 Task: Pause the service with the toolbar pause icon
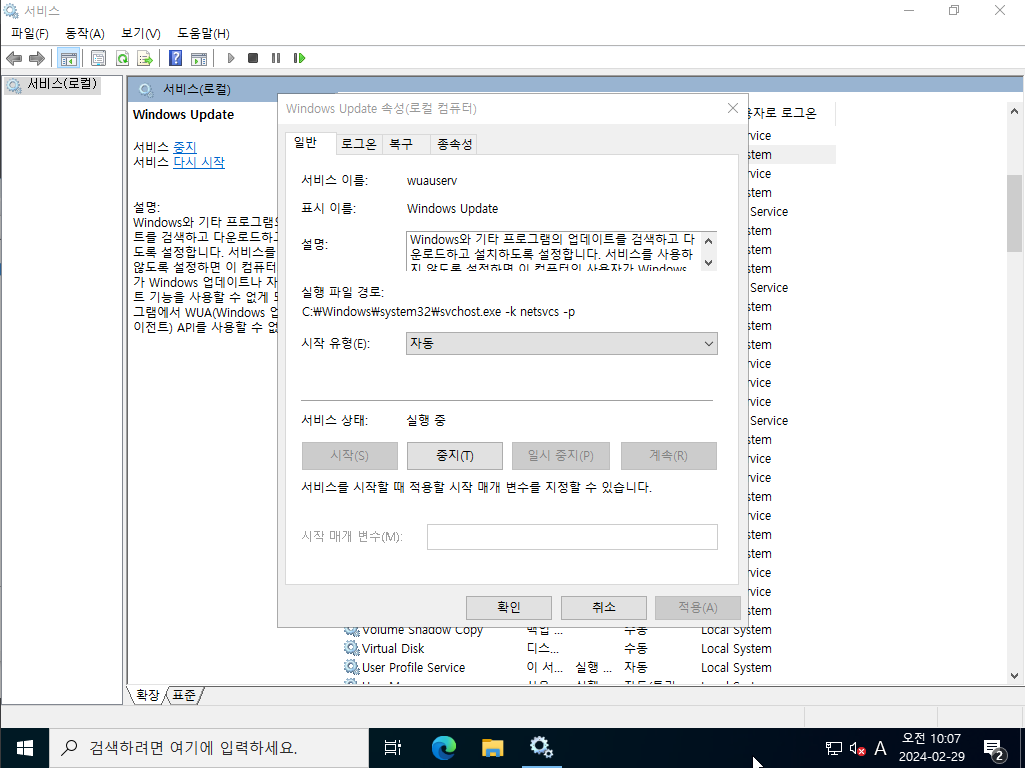pos(276,58)
